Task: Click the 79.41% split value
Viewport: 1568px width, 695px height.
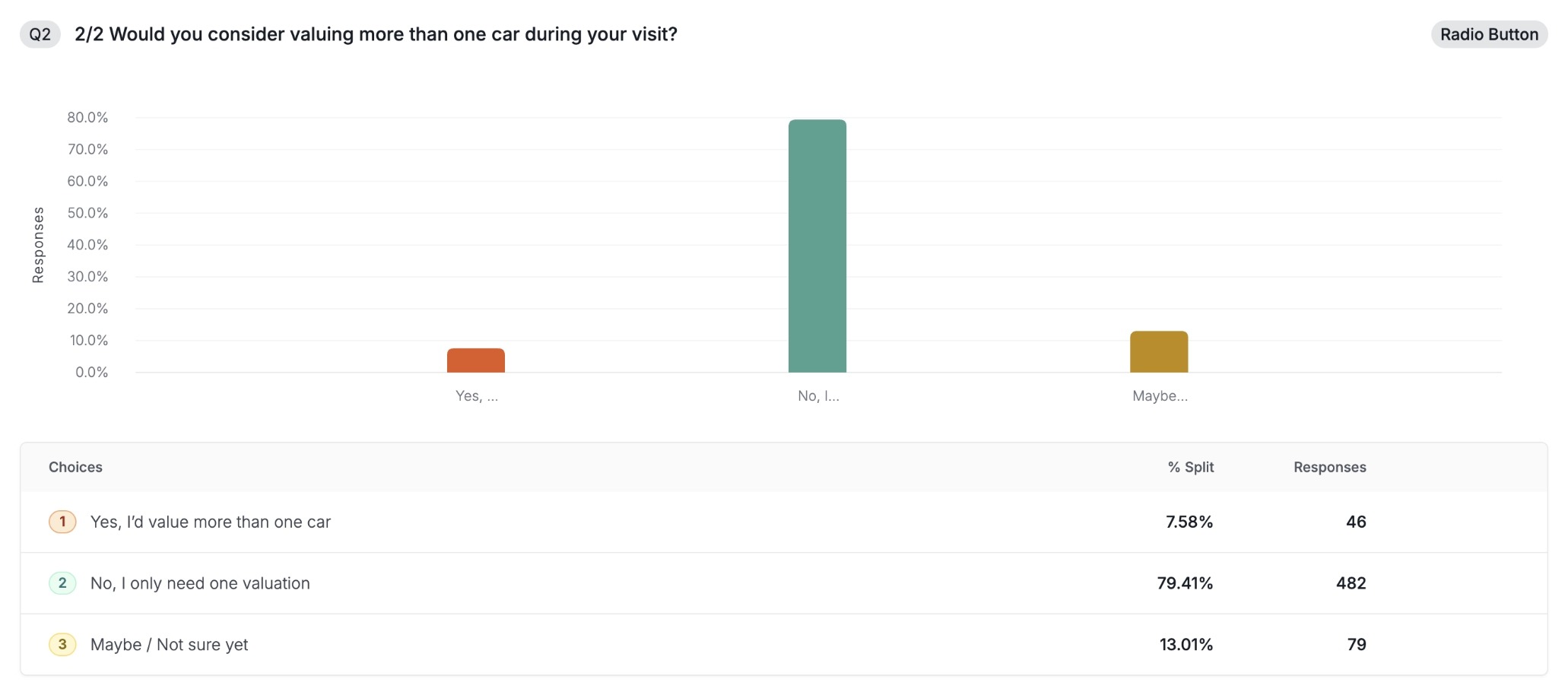Action: (x=1184, y=583)
